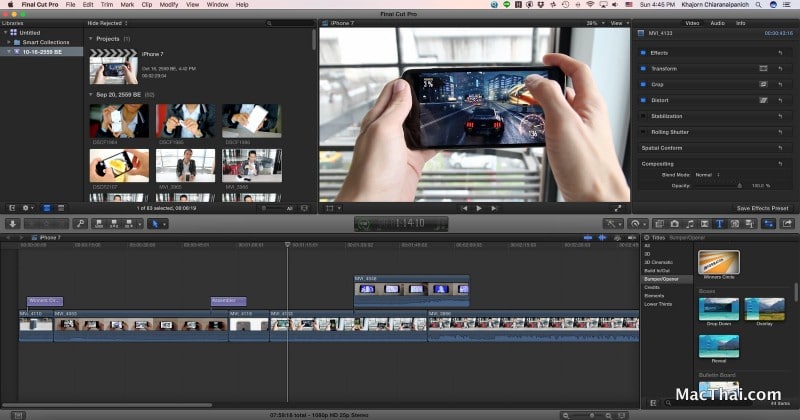The height and width of the screenshot is (420, 800).
Task: Collapse the Projects section triangle
Action: (x=91, y=39)
